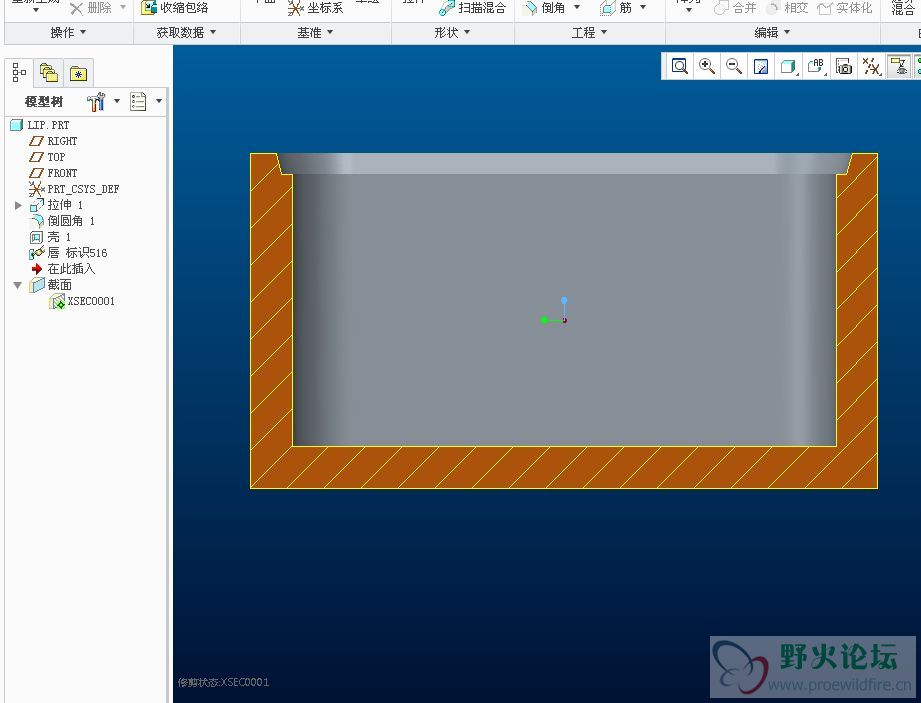Screen dimensions: 921x703
Task: Click the 倒角 chamfer button
Action: click(544, 8)
